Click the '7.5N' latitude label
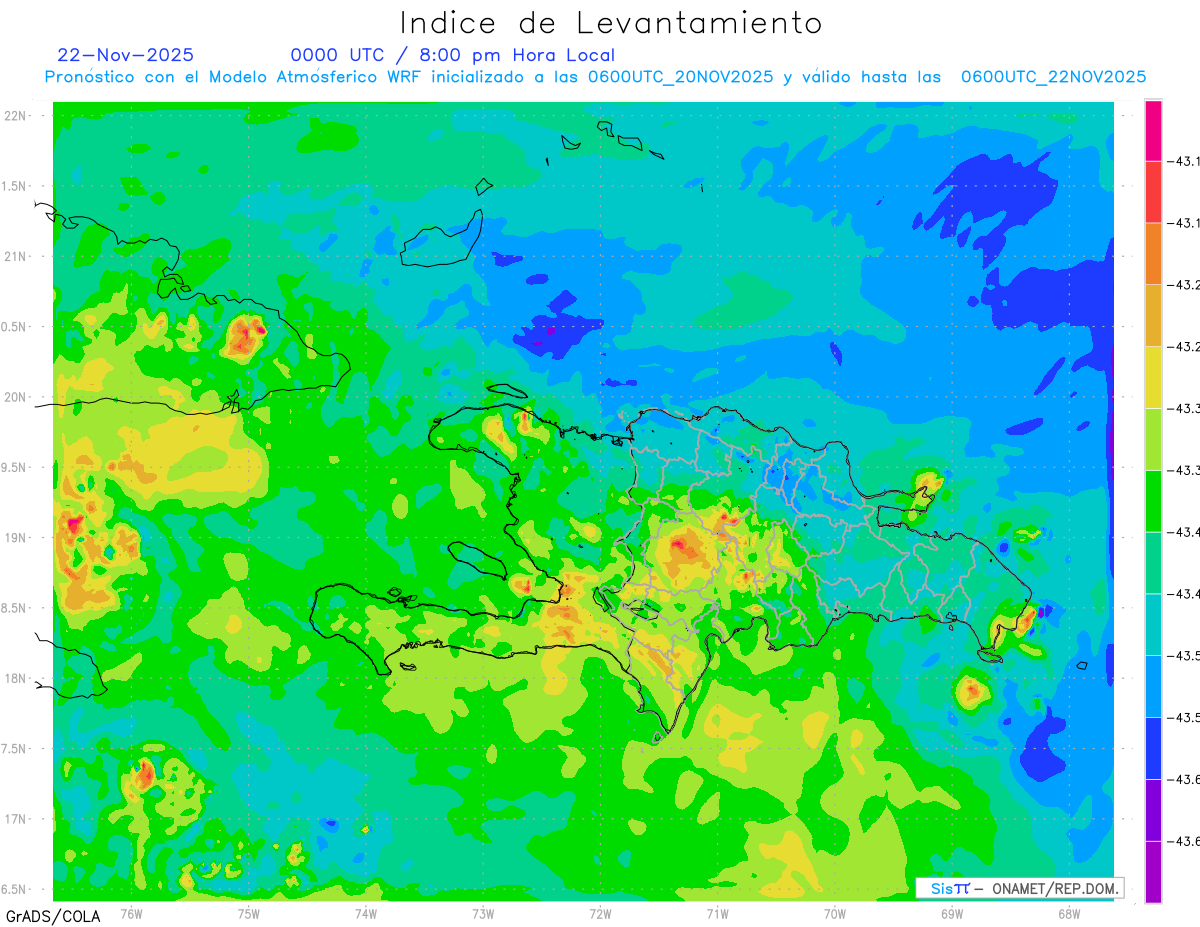The height and width of the screenshot is (927, 1200). (x=15, y=749)
